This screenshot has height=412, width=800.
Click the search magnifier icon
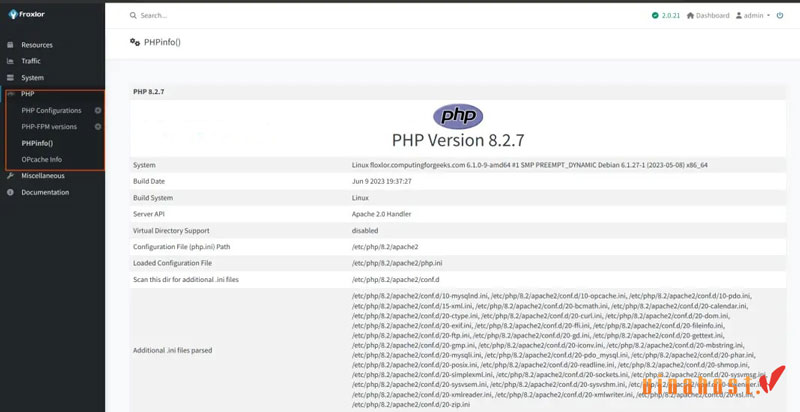click(133, 15)
